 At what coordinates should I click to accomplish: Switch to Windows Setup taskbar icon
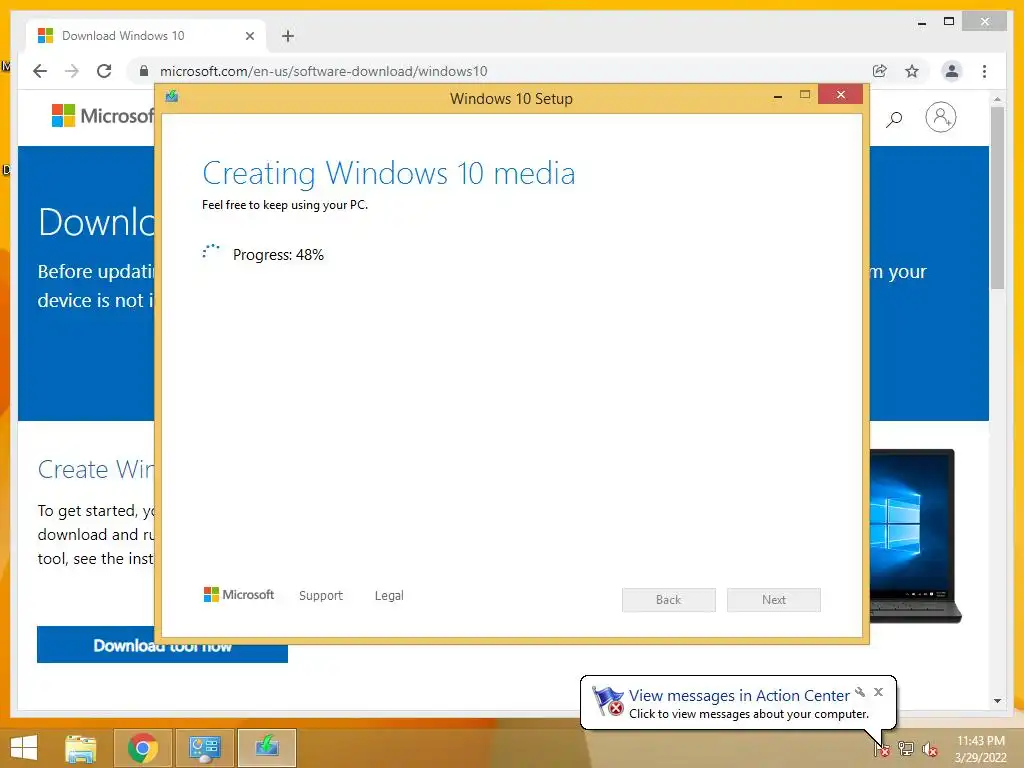(x=267, y=748)
